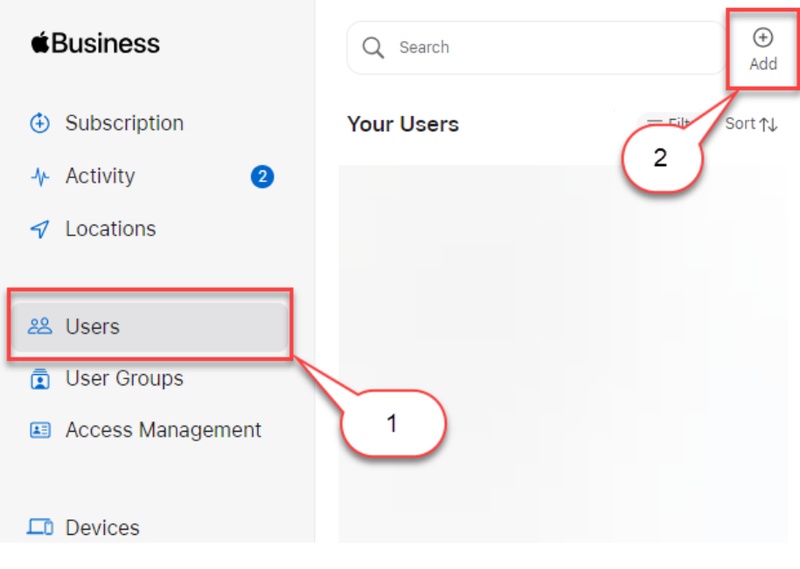This screenshot has width=800, height=569.
Task: Click the Users people icon
Action: [x=40, y=326]
